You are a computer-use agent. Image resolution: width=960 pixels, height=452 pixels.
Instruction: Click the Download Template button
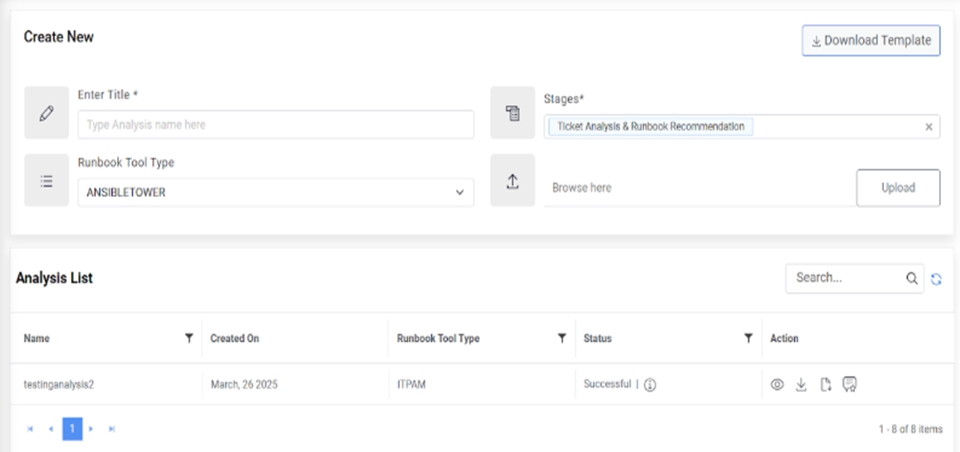click(x=871, y=41)
